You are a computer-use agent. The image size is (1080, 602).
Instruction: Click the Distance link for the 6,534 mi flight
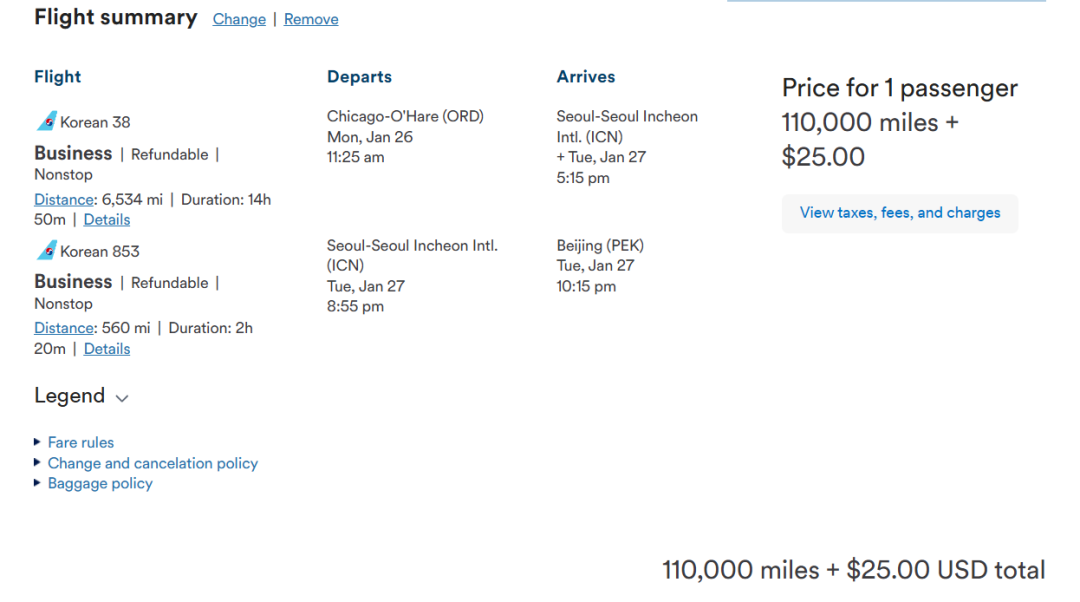[64, 200]
